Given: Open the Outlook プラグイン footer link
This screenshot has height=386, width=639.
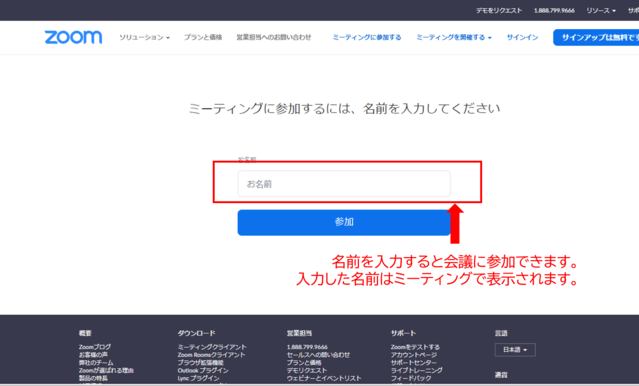Looking at the screenshot, I should pos(203,371).
